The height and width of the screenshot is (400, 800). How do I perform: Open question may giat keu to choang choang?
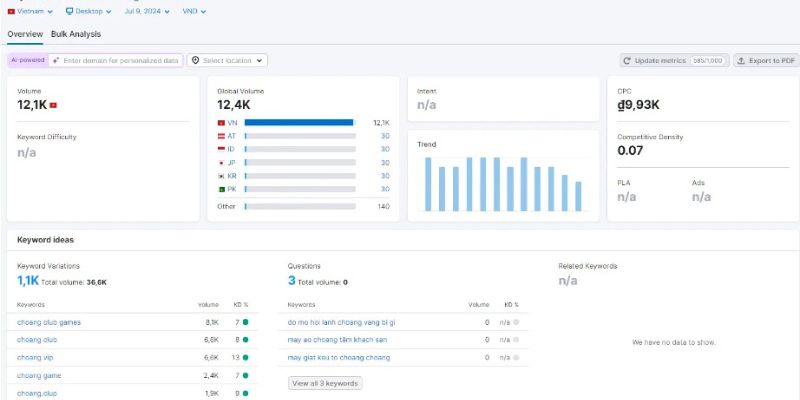point(339,358)
